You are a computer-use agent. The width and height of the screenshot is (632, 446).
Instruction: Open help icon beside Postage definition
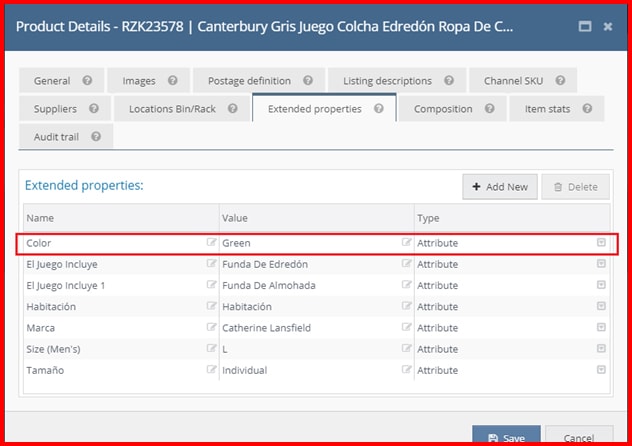(x=308, y=81)
